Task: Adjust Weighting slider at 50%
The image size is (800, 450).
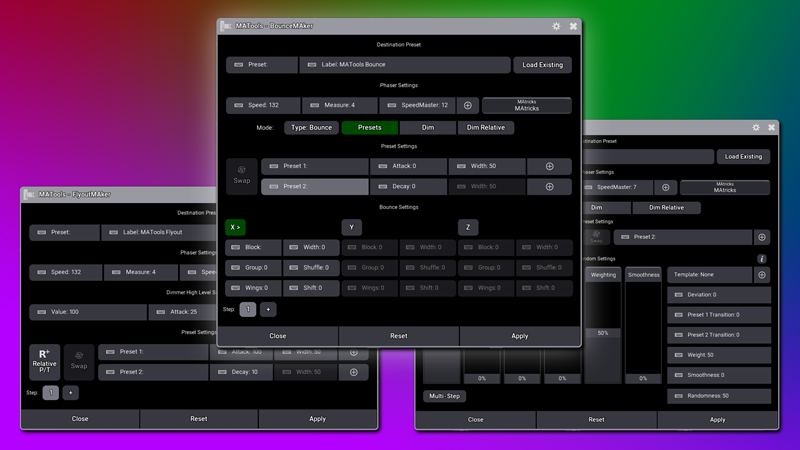Action: point(603,325)
